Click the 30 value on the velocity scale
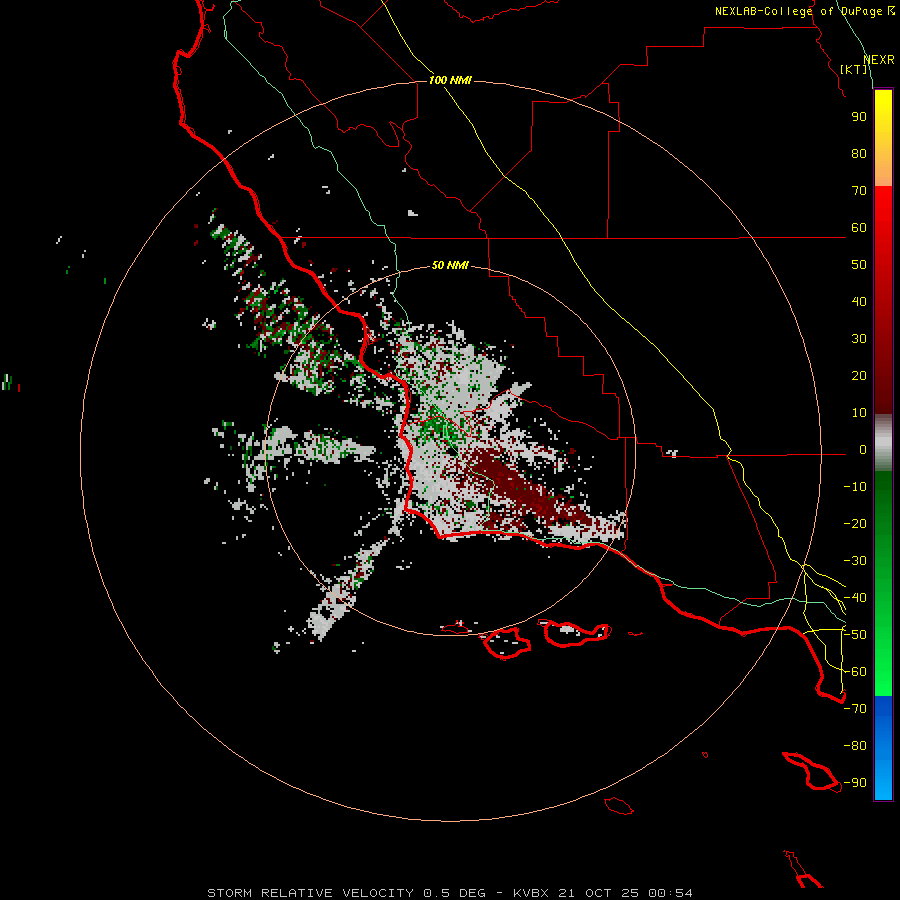The height and width of the screenshot is (900, 900). pyautogui.click(x=859, y=339)
